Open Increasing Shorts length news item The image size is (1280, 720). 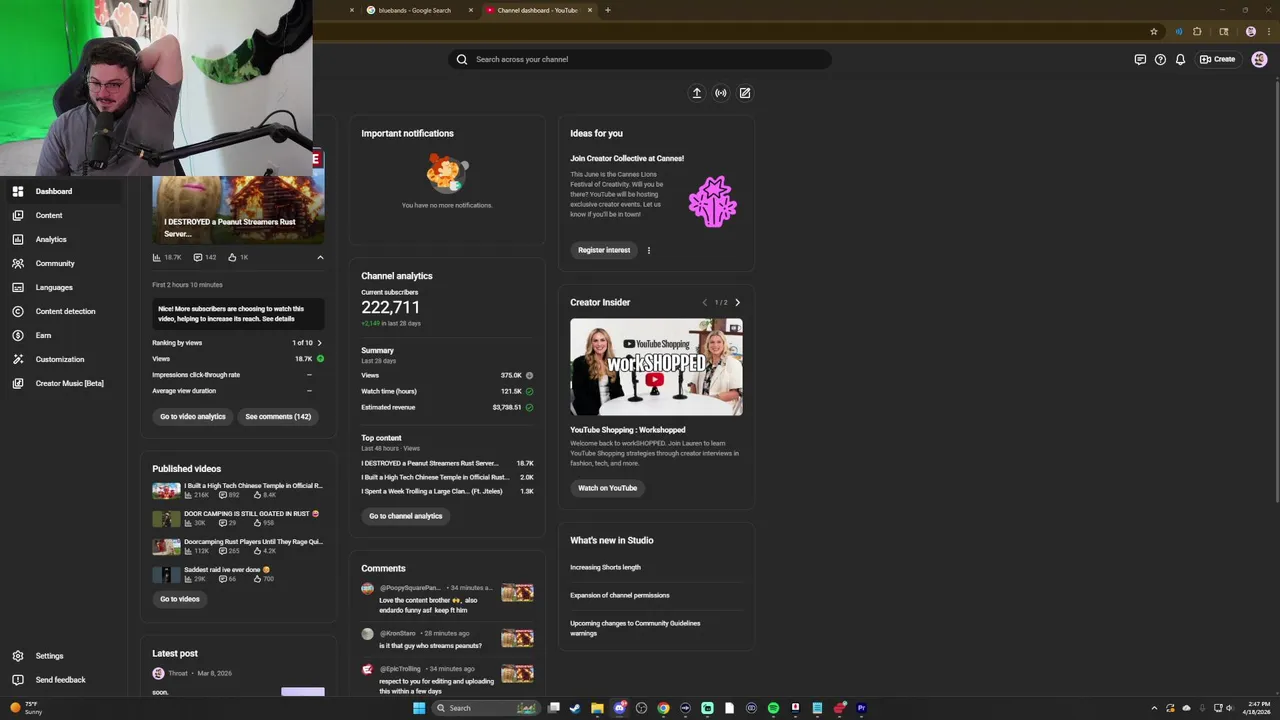(605, 567)
